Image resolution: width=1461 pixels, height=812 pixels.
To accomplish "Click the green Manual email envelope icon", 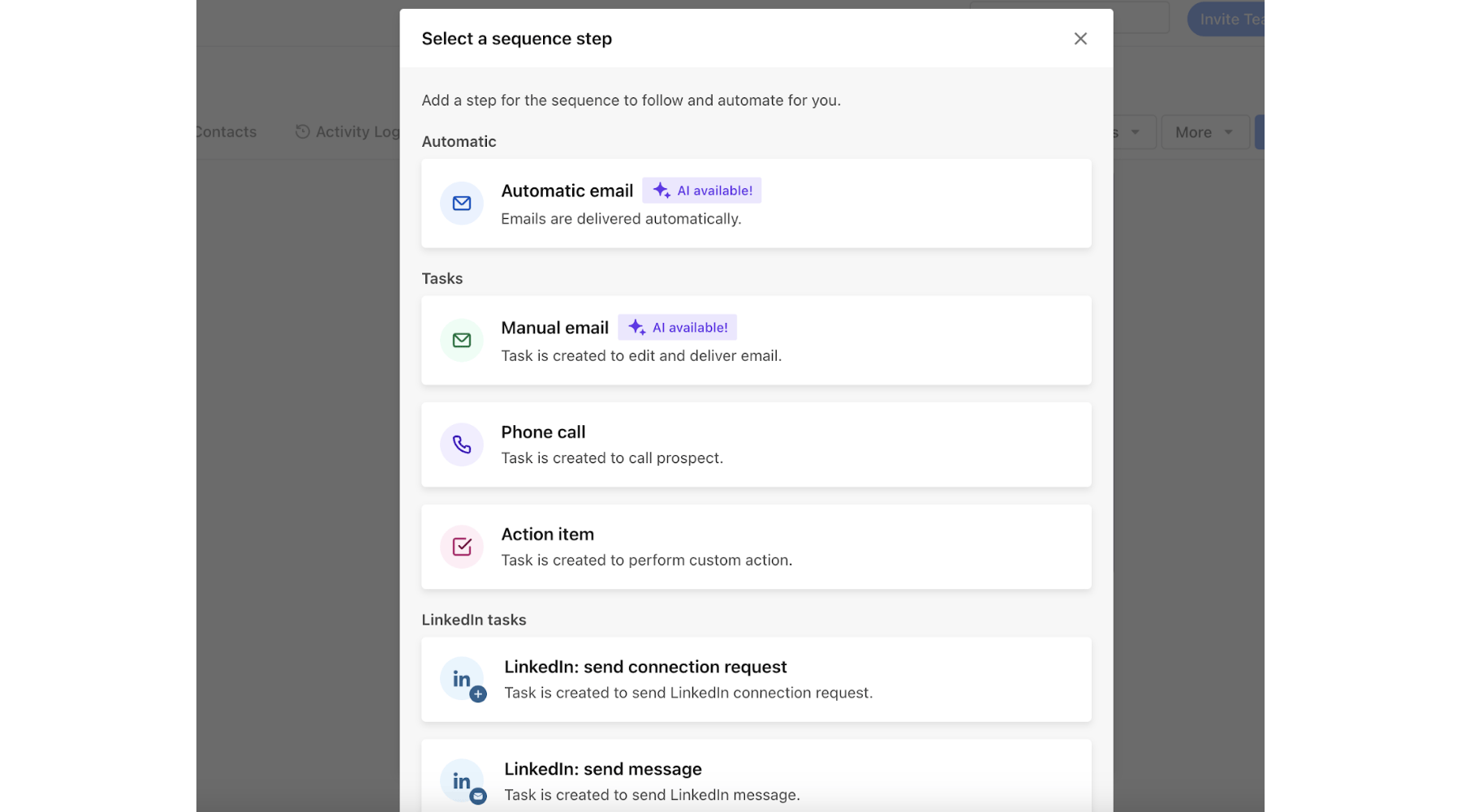I will click(x=461, y=341).
